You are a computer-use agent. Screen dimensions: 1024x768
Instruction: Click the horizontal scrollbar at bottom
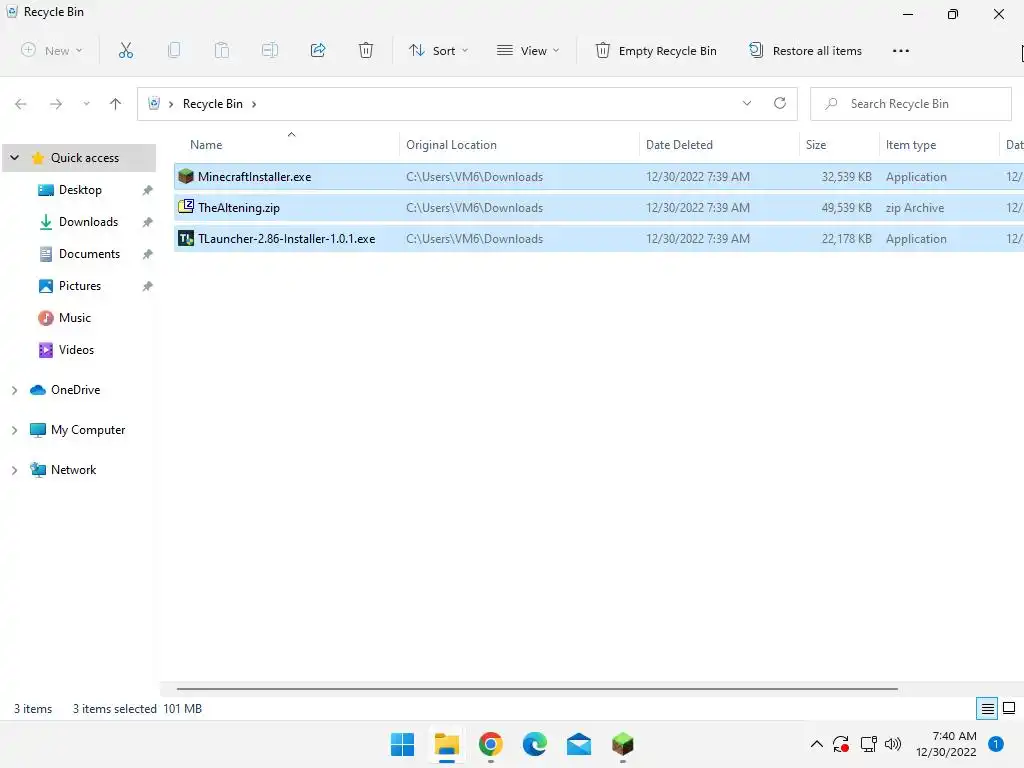point(537,688)
